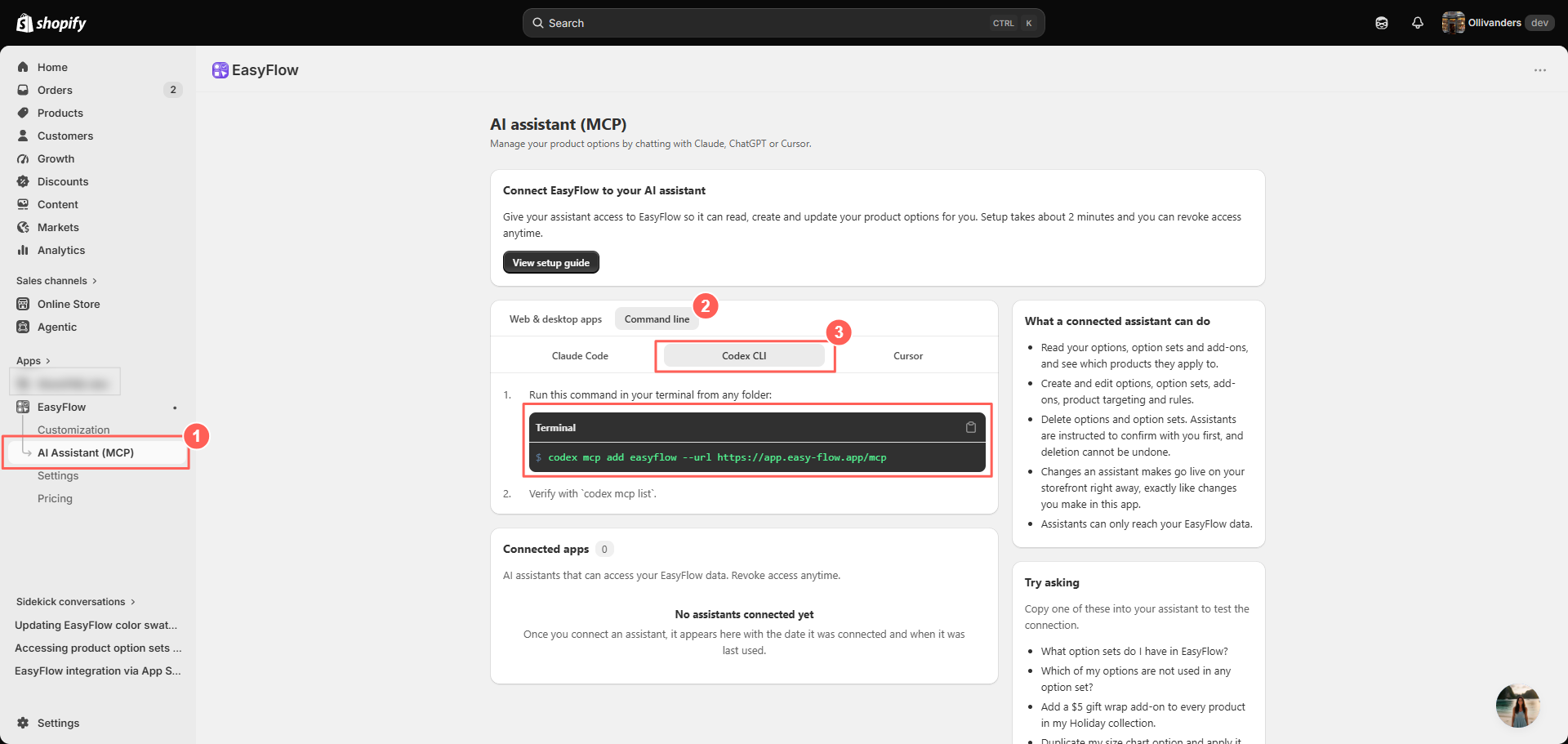
Task: Click the codex mcp add command text
Action: pos(717,457)
